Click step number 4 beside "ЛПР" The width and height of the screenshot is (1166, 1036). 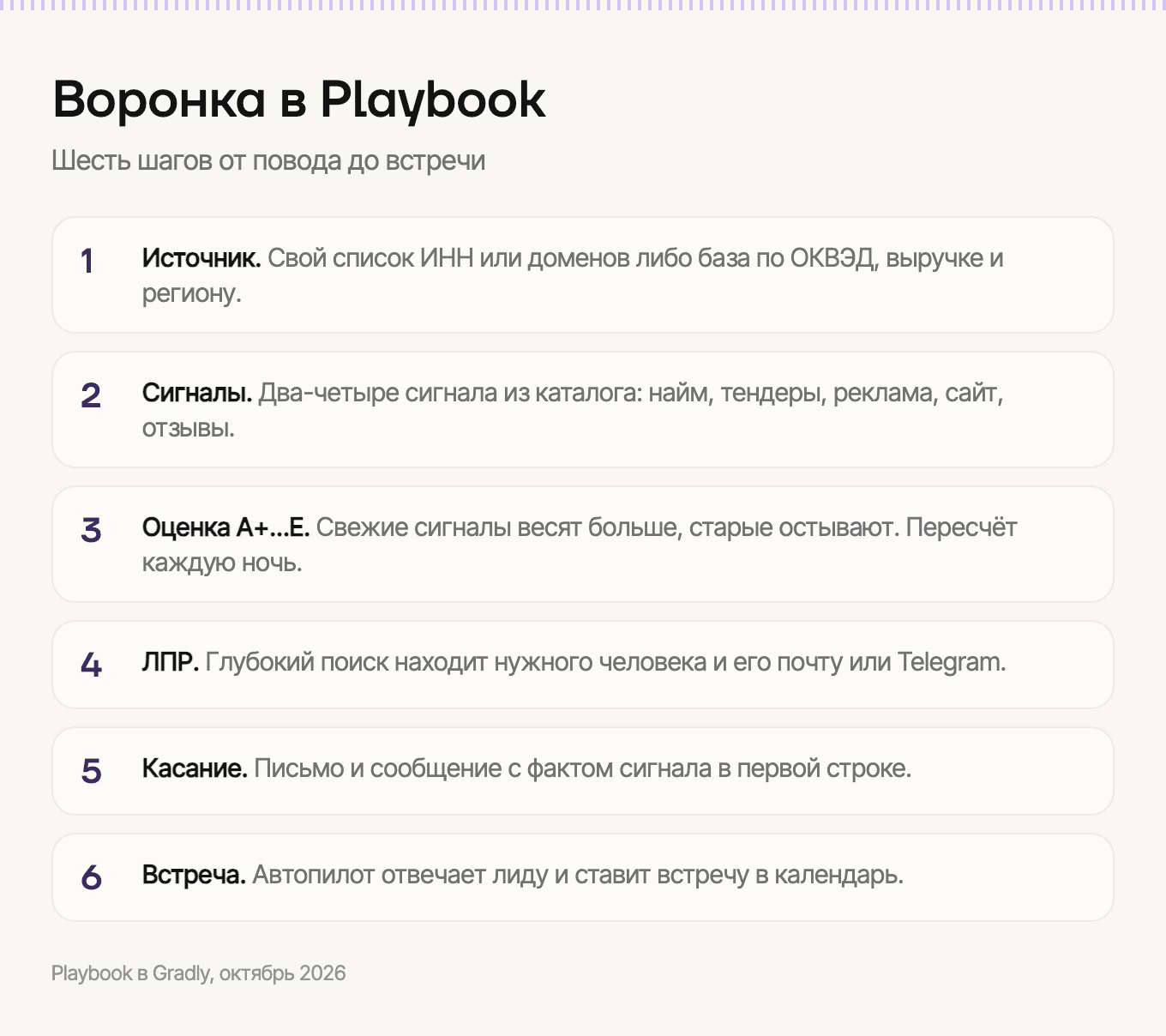click(x=91, y=666)
